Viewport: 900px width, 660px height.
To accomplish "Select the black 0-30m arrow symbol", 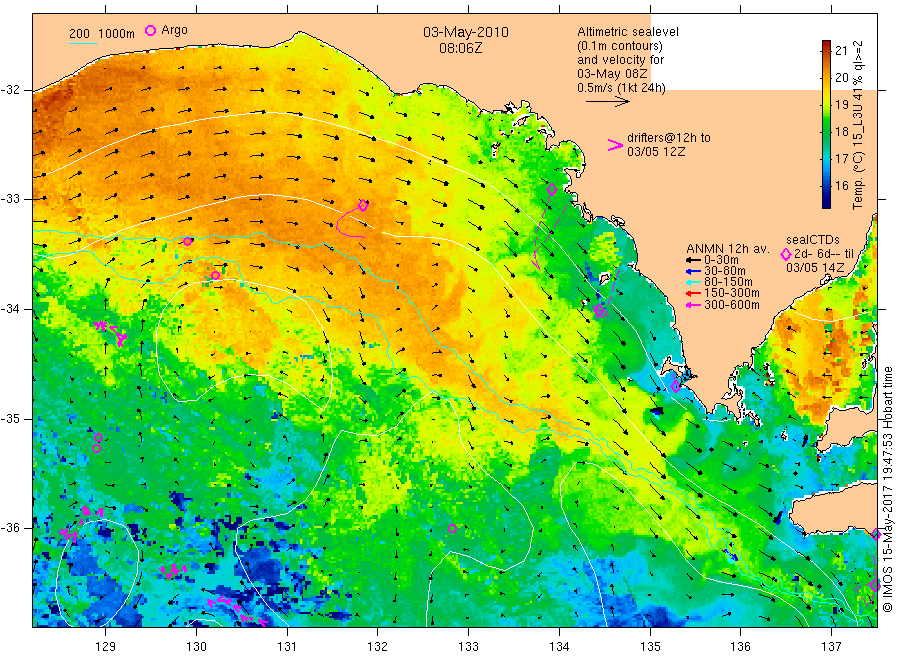I will pos(693,260).
